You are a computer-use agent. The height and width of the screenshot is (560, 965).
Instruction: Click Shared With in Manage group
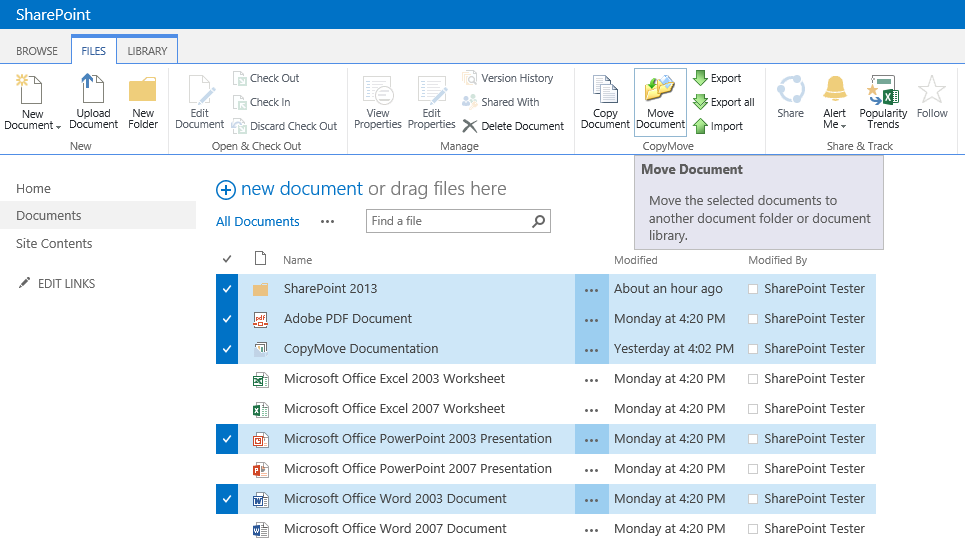[x=500, y=102]
